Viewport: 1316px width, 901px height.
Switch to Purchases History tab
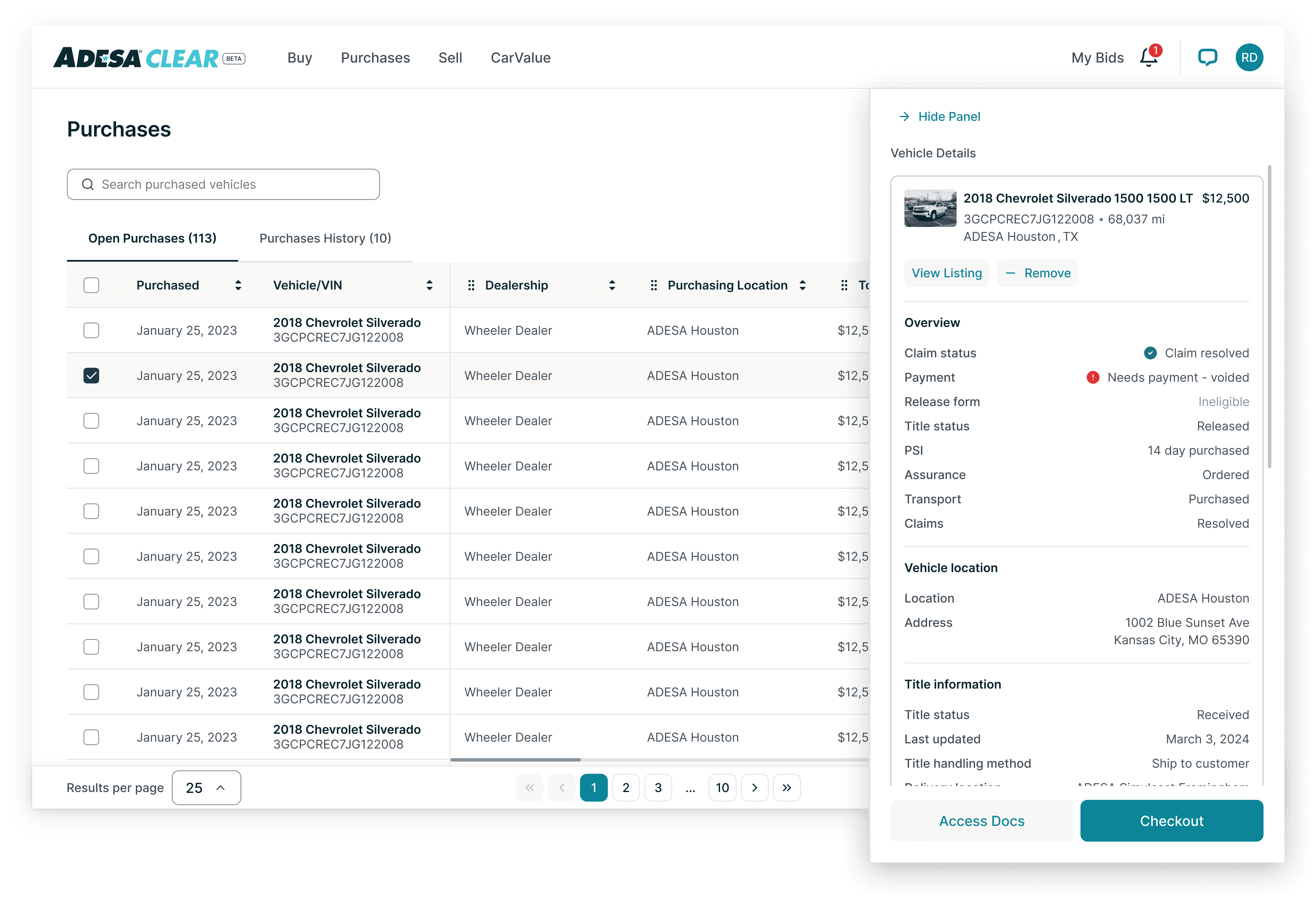325,239
